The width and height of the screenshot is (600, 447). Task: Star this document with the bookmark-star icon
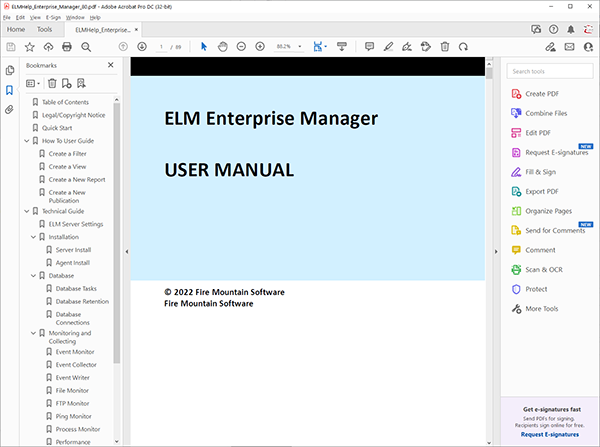pyautogui.click(x=29, y=47)
